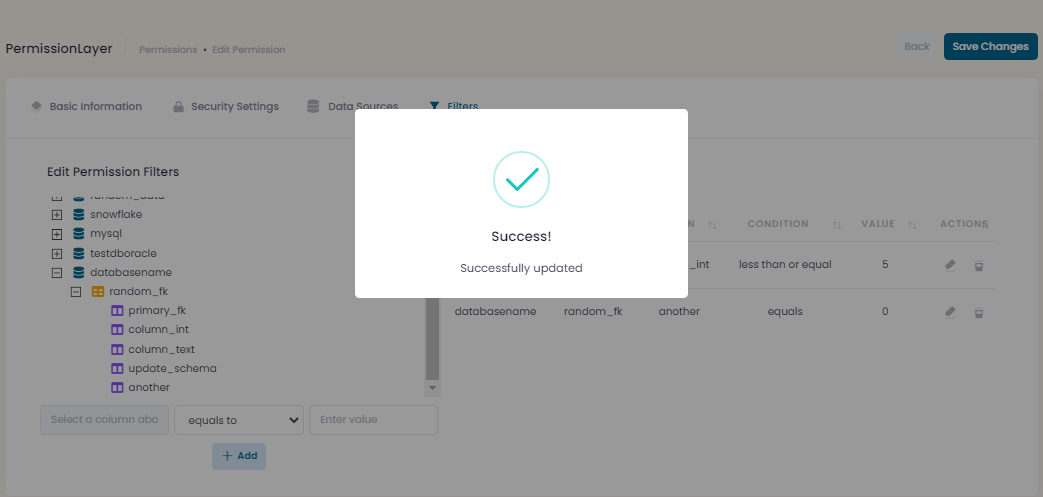Collapse the databasename node

click(x=56, y=272)
